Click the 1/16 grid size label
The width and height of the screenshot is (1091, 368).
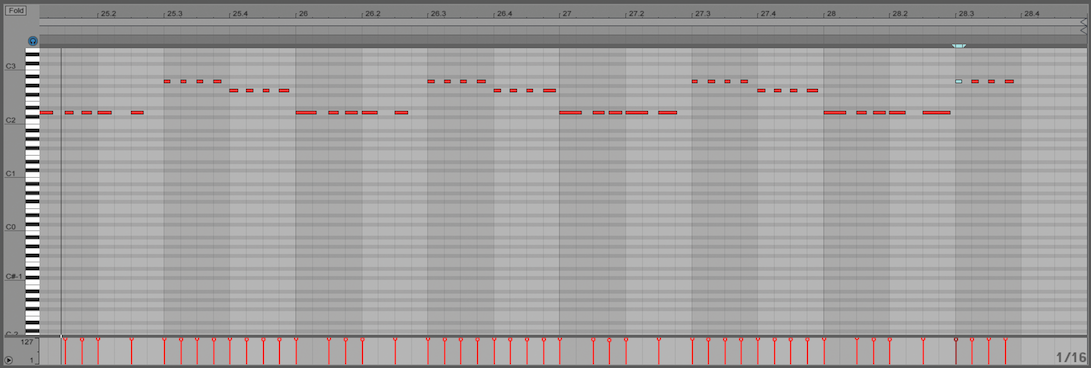click(1070, 358)
